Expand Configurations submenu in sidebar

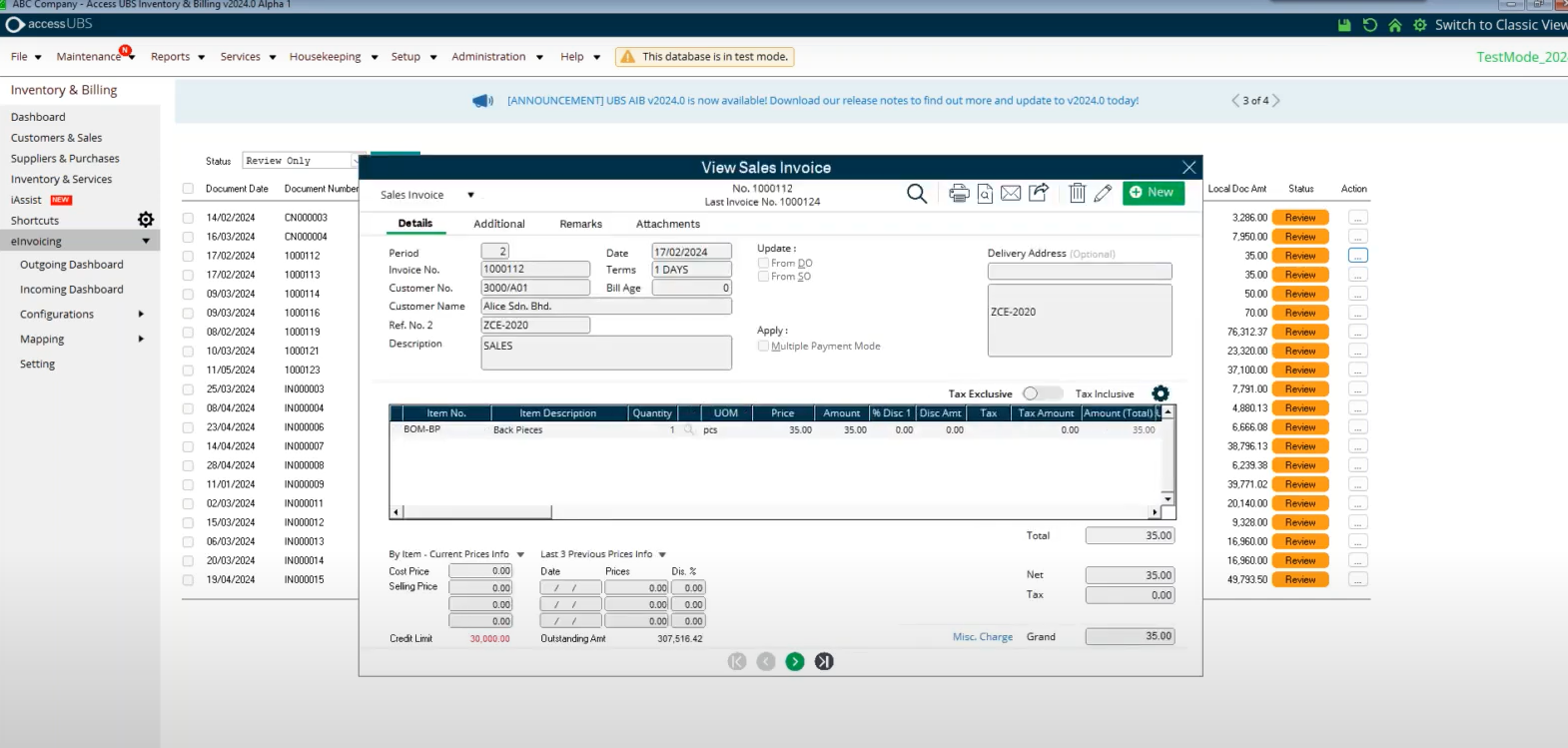click(x=141, y=314)
